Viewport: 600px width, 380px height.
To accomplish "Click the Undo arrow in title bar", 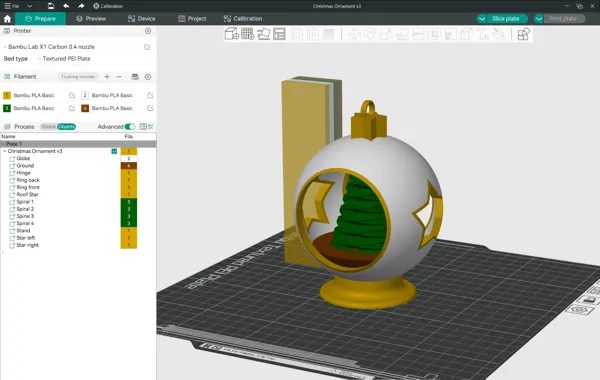I will (x=66, y=6).
